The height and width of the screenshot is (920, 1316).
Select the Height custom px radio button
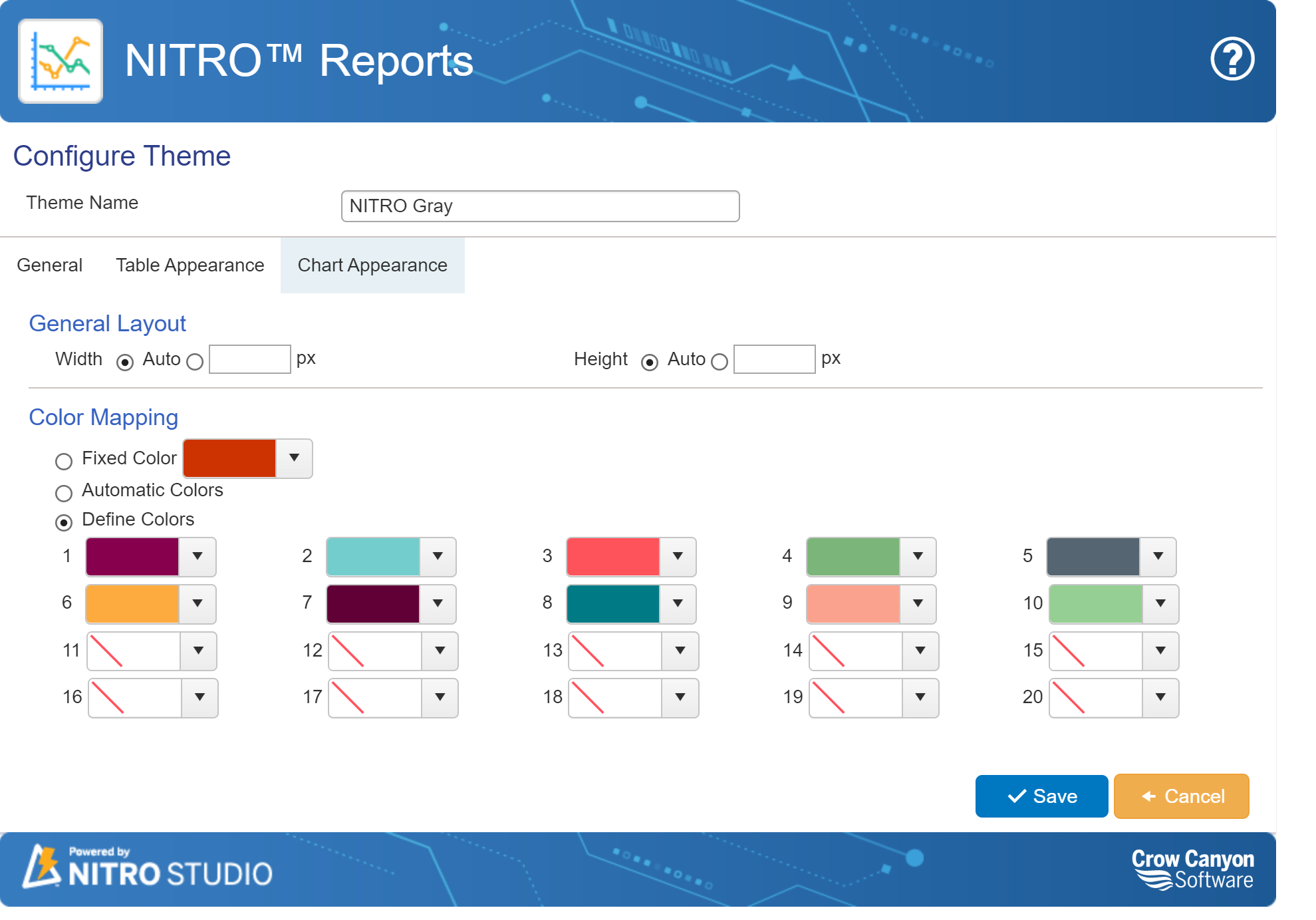click(x=720, y=362)
